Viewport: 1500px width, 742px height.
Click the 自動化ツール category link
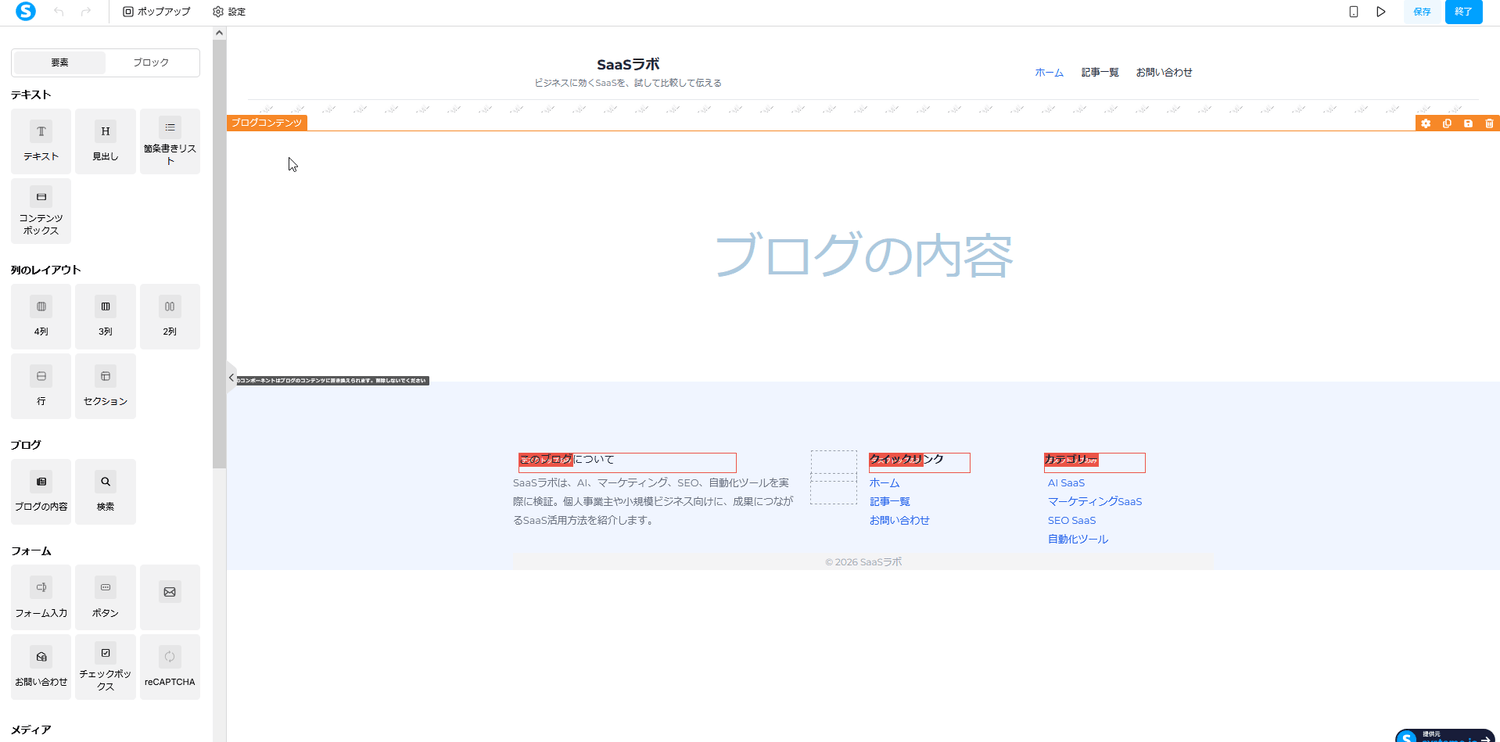(x=1078, y=540)
